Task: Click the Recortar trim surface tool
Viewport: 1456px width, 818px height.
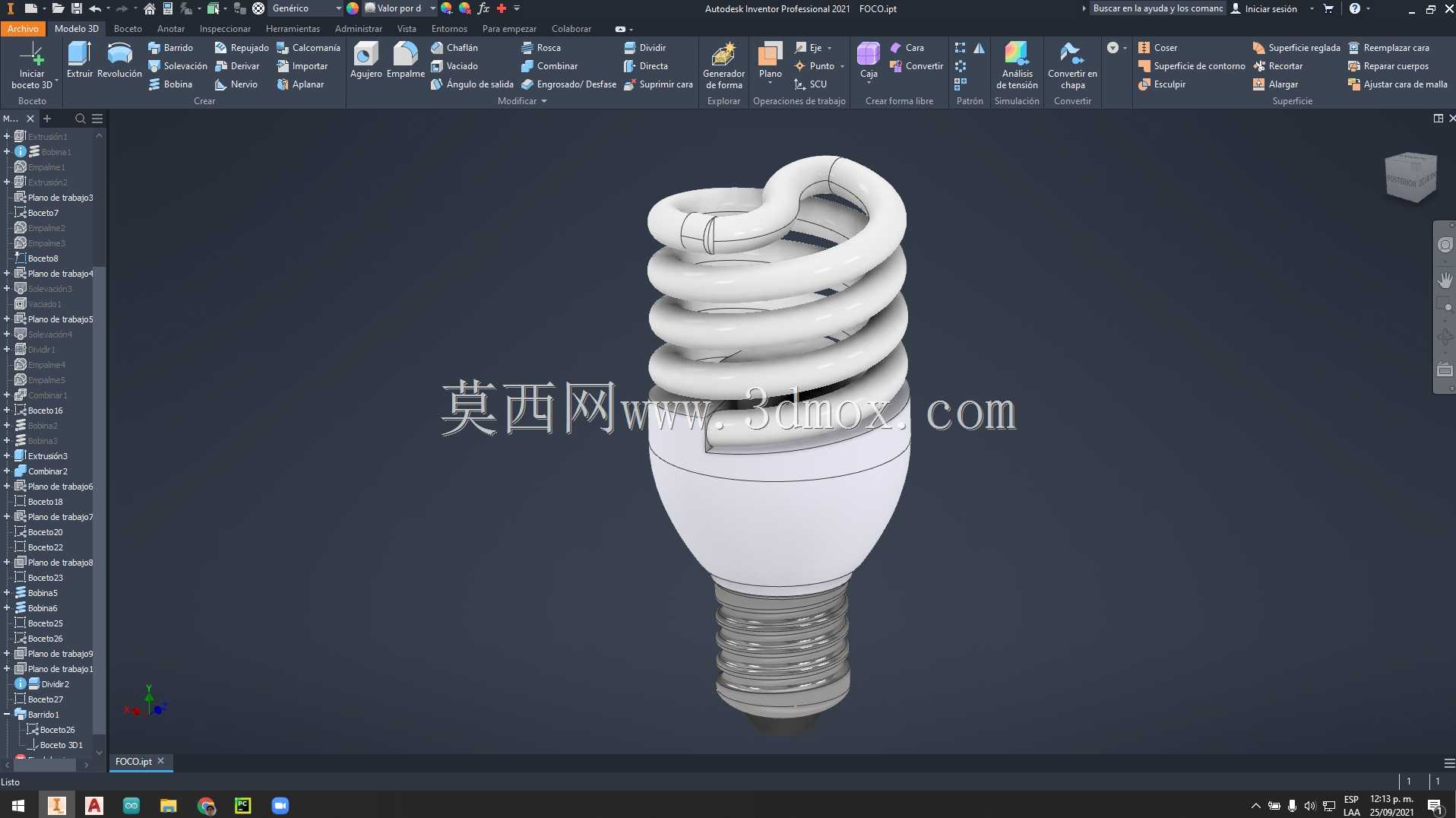Action: coord(1277,65)
